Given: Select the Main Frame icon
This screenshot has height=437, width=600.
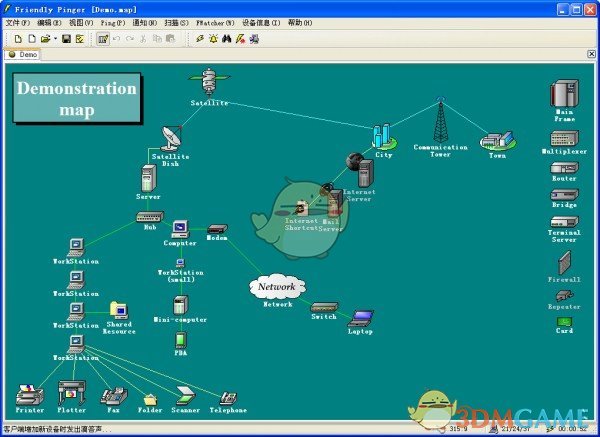Looking at the screenshot, I should click(564, 93).
